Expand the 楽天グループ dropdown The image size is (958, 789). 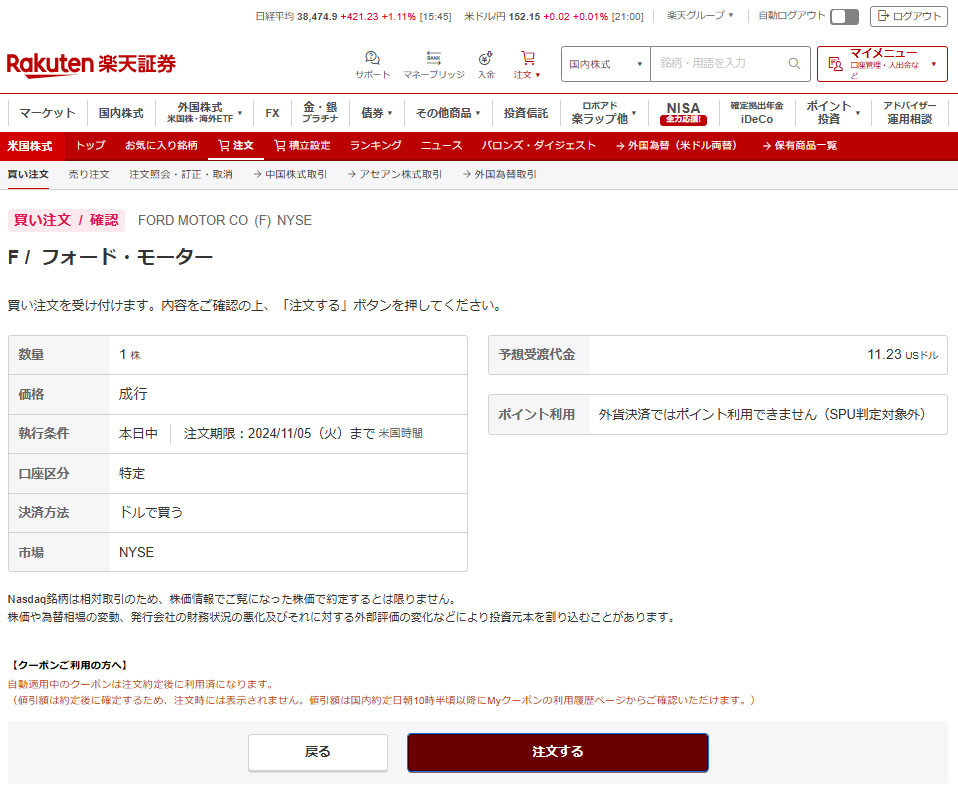pyautogui.click(x=700, y=16)
